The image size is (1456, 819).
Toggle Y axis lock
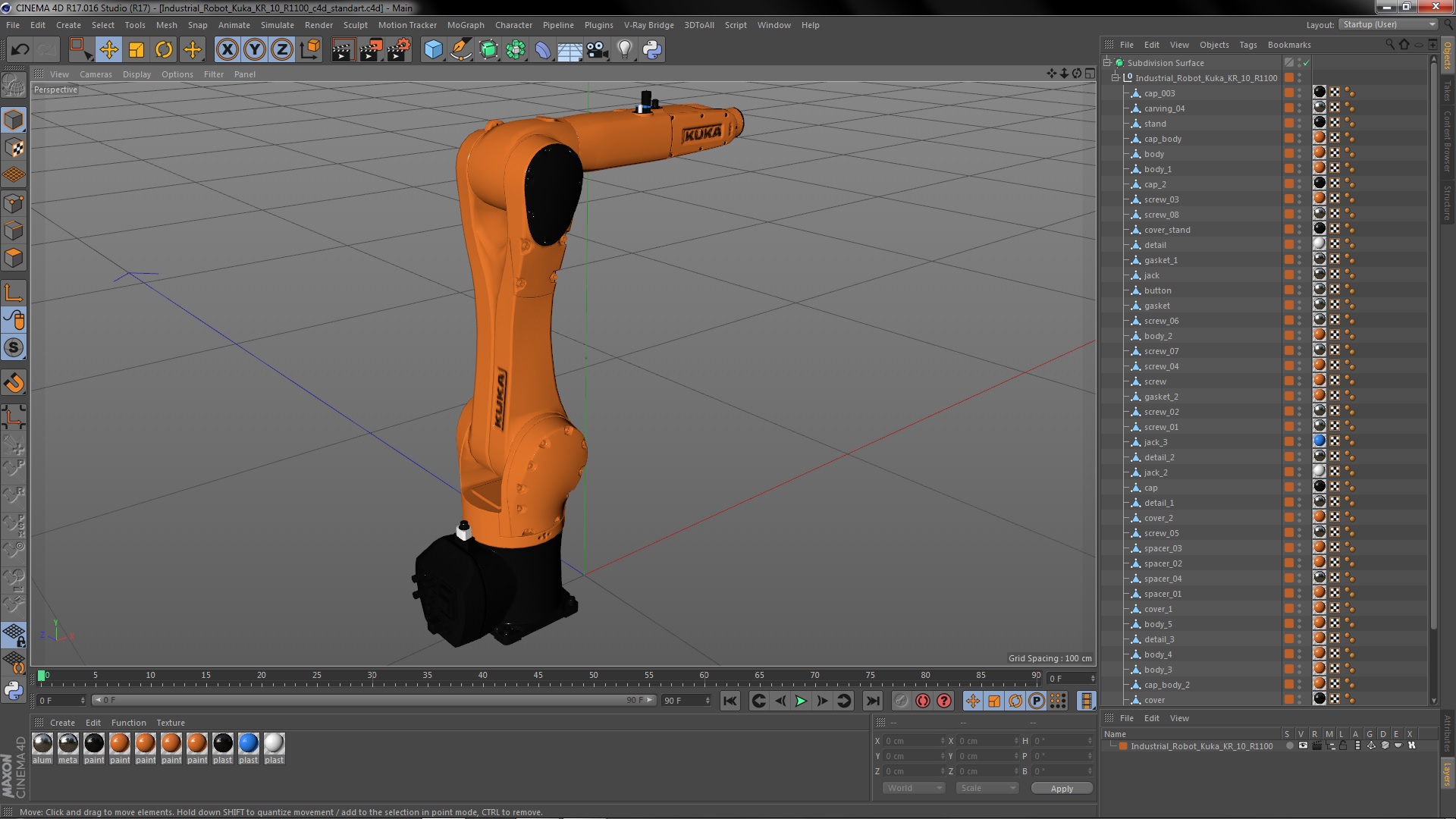click(x=255, y=50)
